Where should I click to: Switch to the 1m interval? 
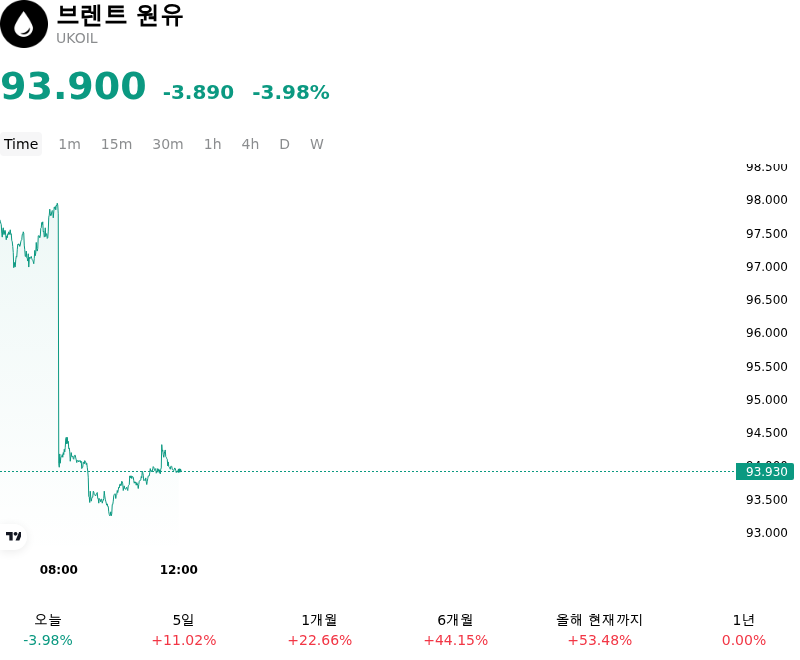(x=69, y=144)
